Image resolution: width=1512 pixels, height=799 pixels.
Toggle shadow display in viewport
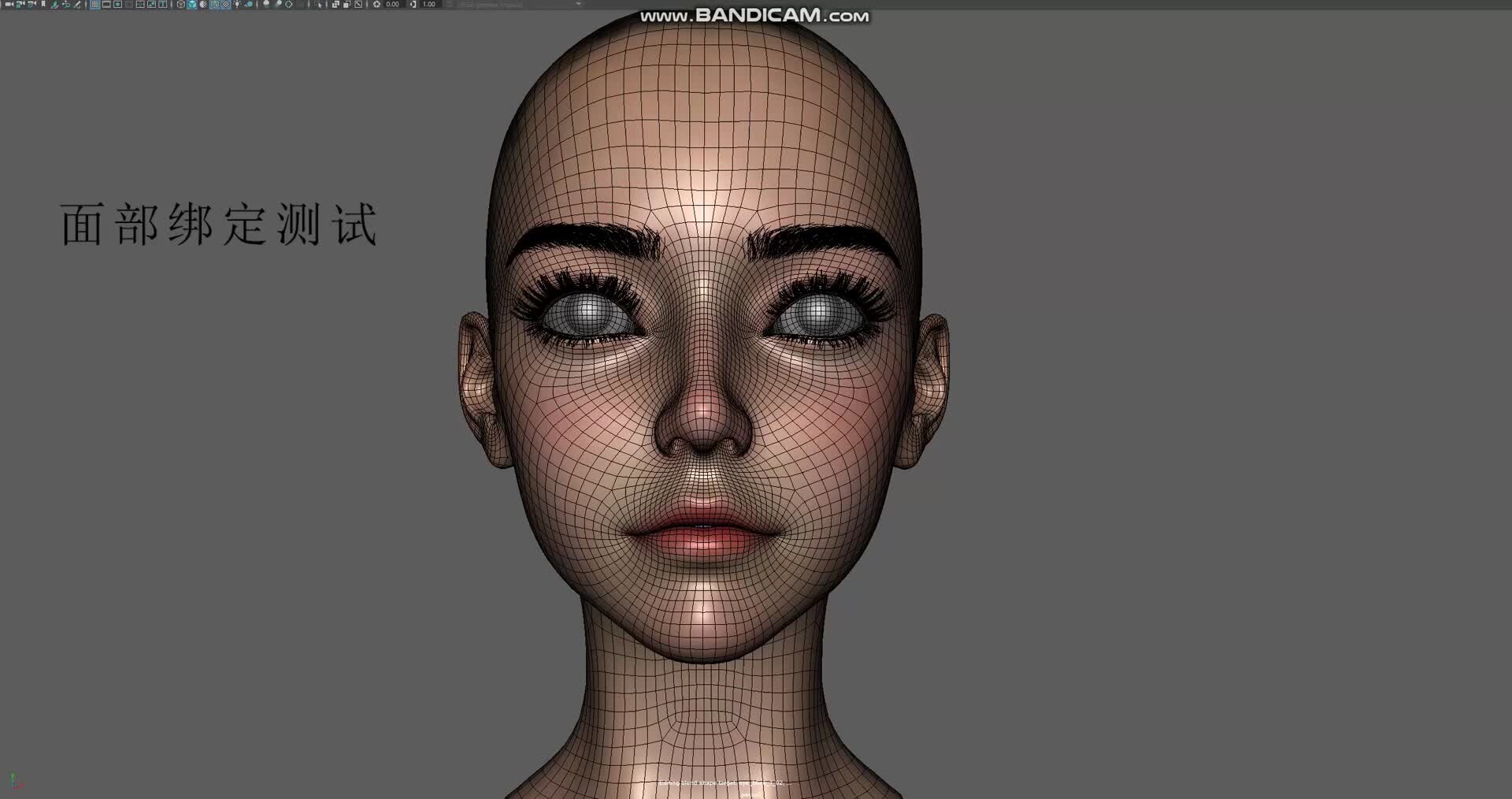coord(248,5)
